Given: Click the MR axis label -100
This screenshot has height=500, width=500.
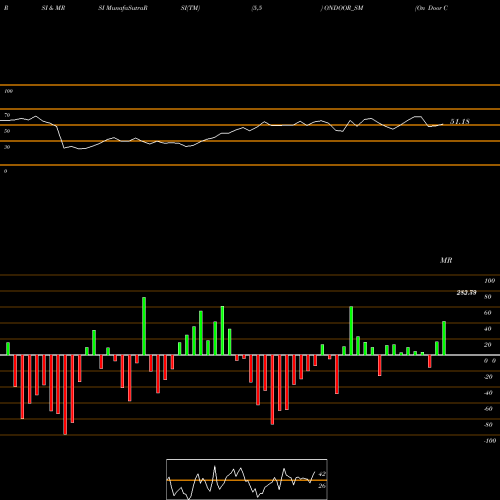Looking at the screenshot, I should 490,441.
